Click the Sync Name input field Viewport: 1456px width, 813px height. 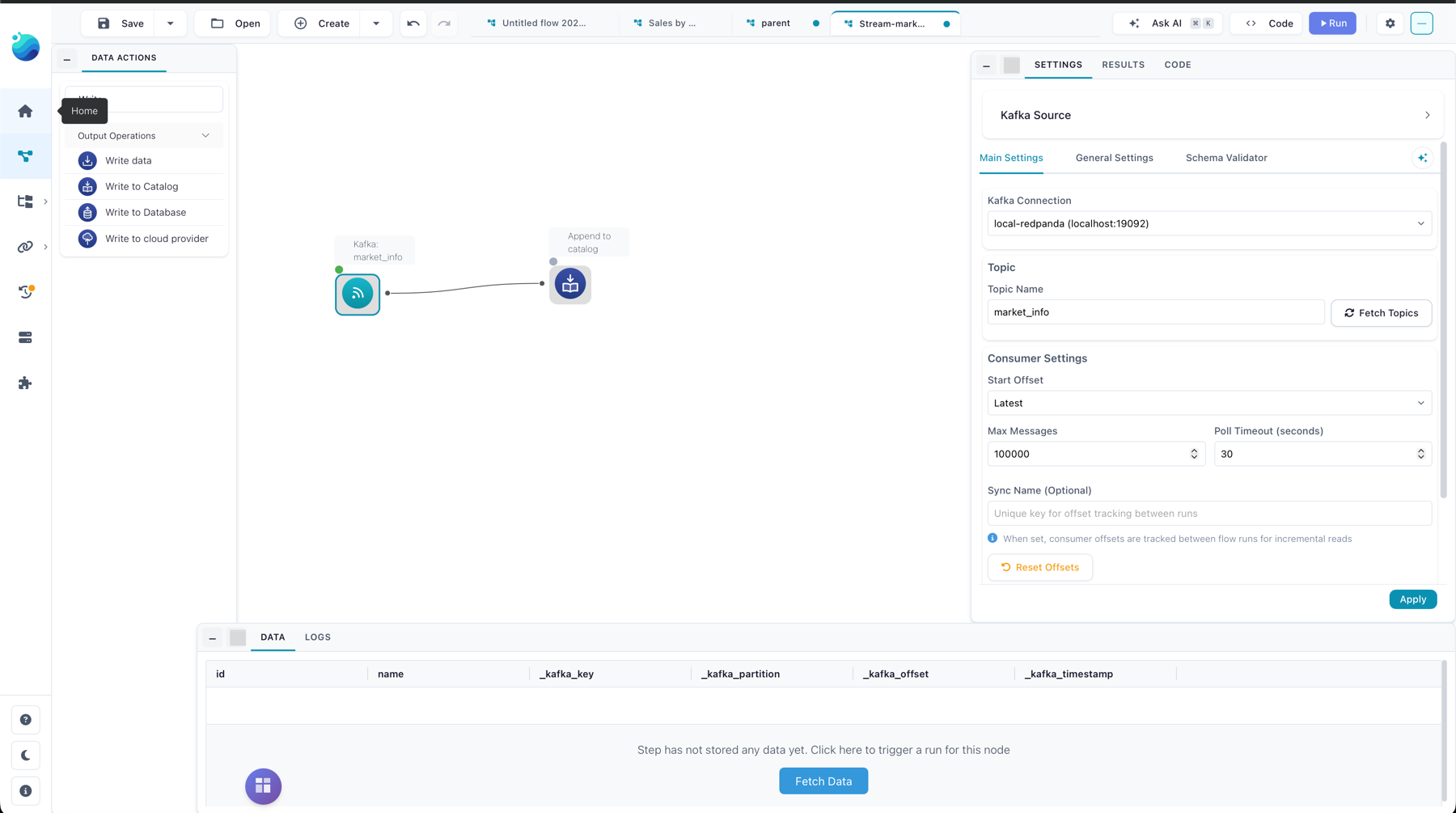coord(1209,514)
